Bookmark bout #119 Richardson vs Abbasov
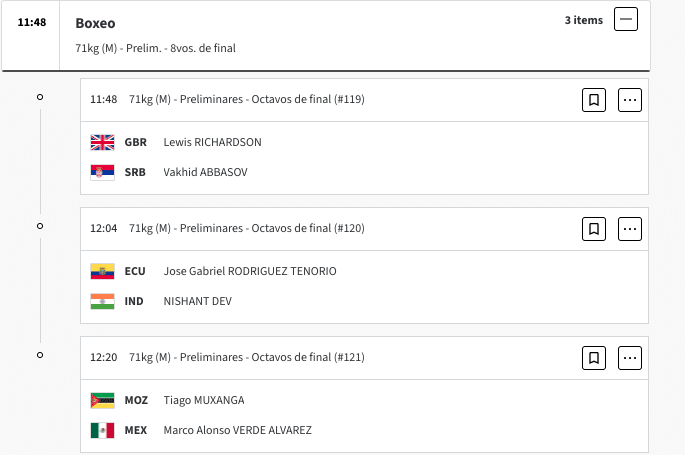 594,100
